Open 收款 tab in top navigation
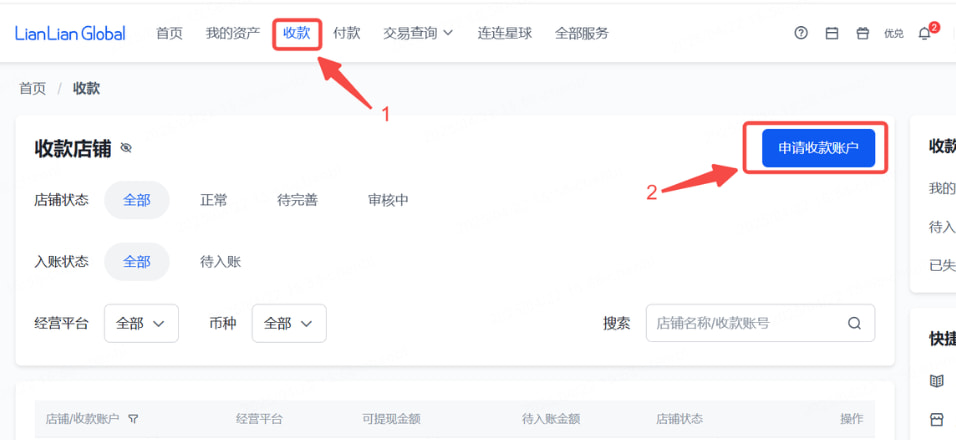 [297, 33]
